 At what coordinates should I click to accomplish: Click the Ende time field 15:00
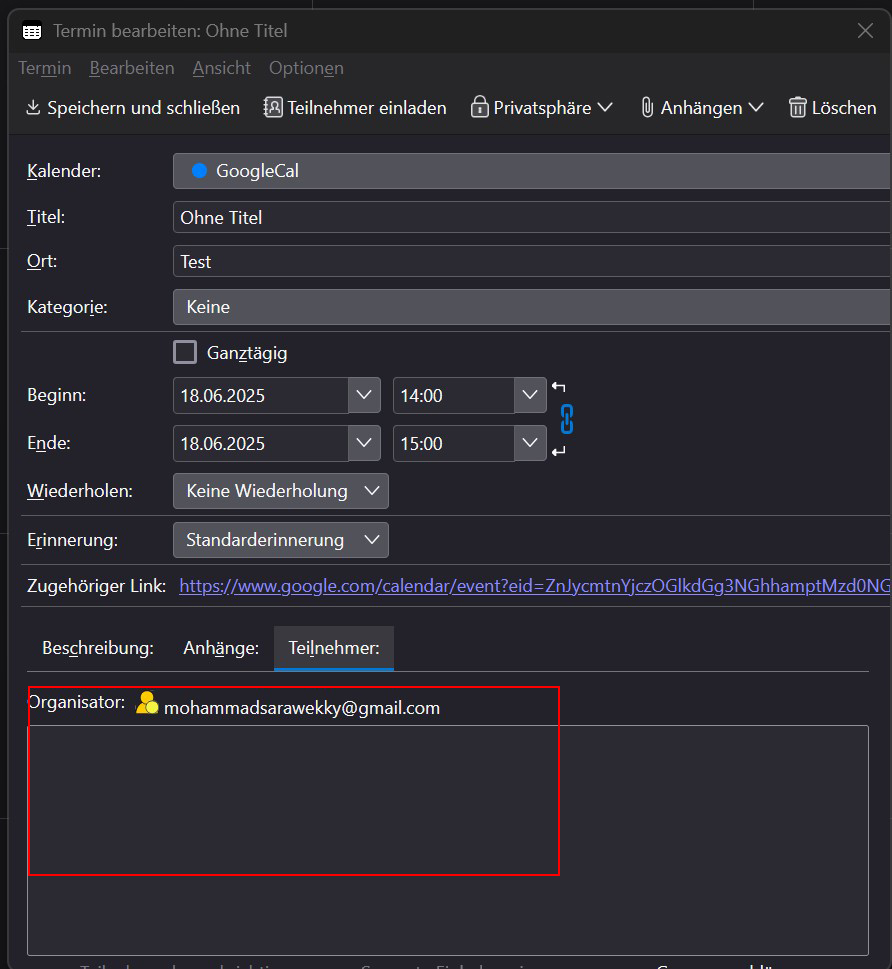click(453, 444)
